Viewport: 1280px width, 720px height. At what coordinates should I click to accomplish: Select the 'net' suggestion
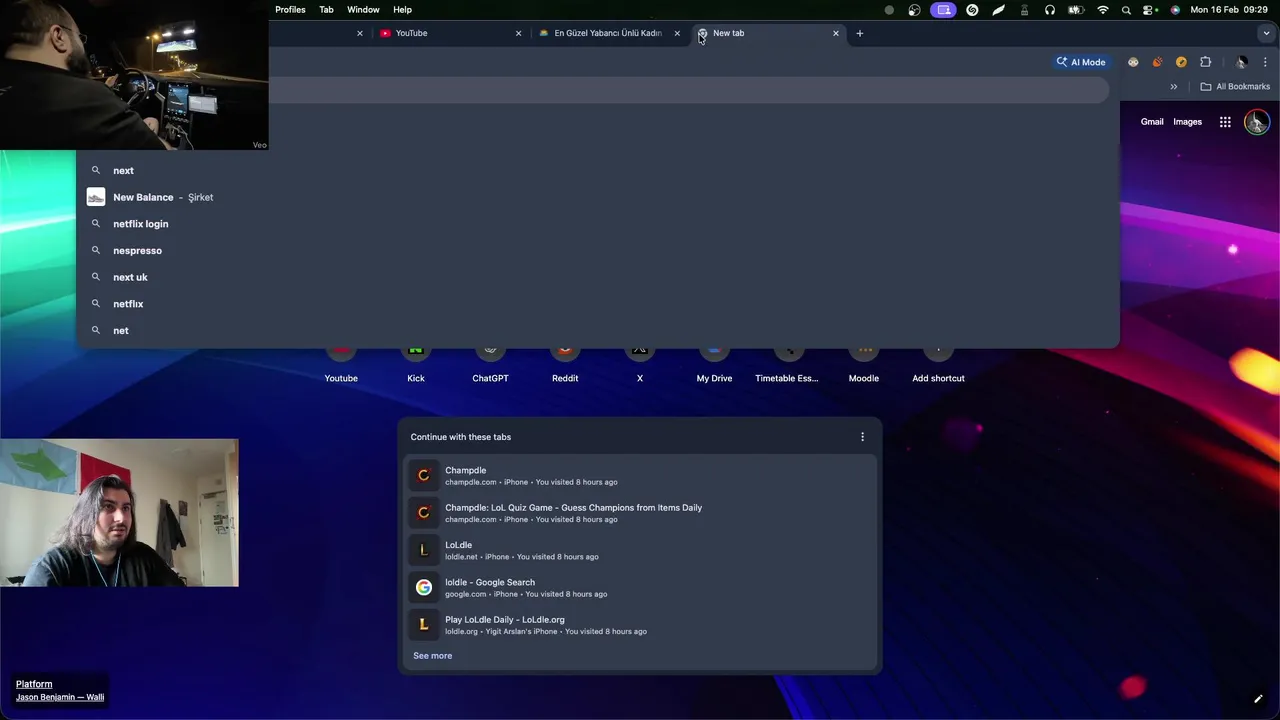click(597, 330)
